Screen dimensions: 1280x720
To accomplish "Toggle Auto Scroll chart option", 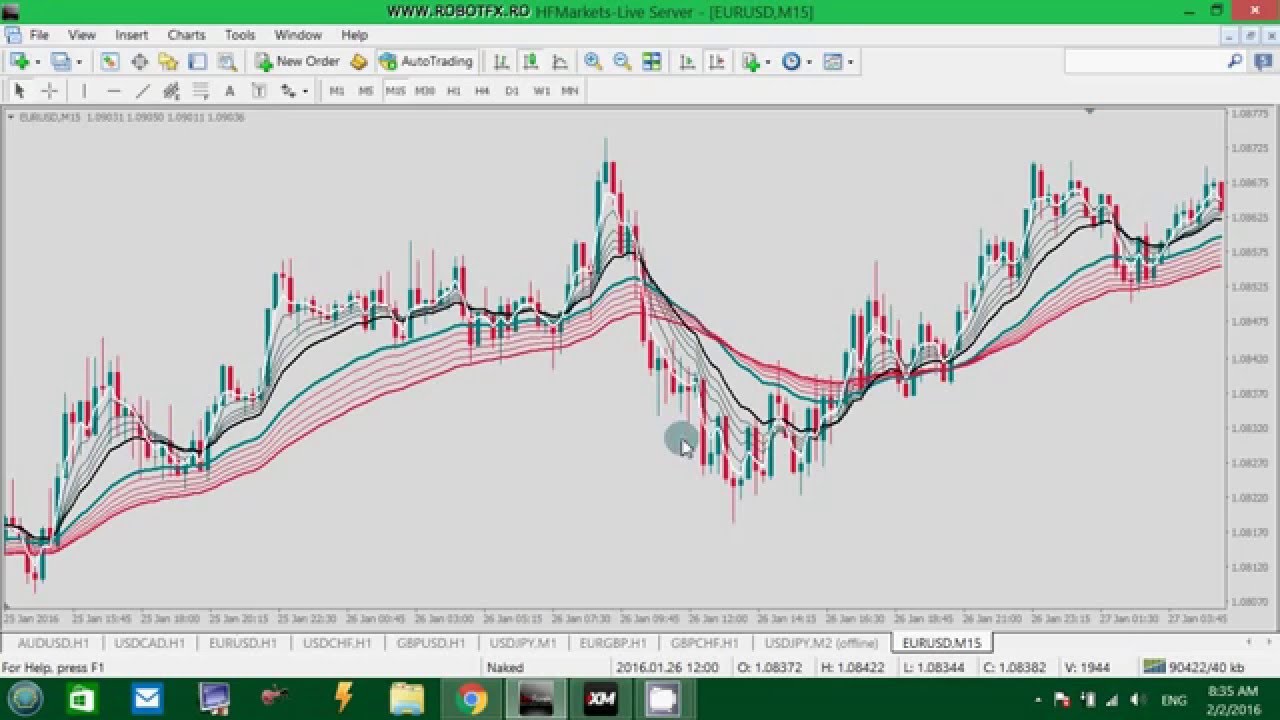I will click(687, 61).
